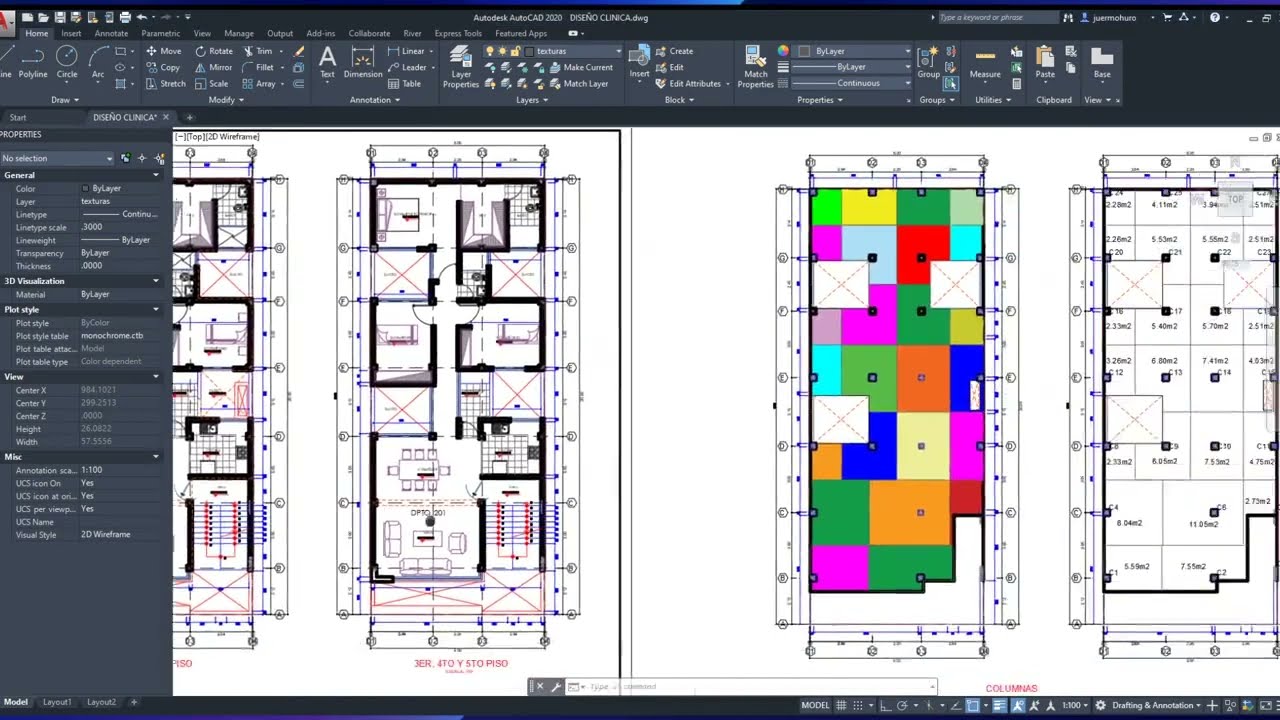Click the Text annotation tool
This screenshot has width=1280, height=720.
click(327, 62)
